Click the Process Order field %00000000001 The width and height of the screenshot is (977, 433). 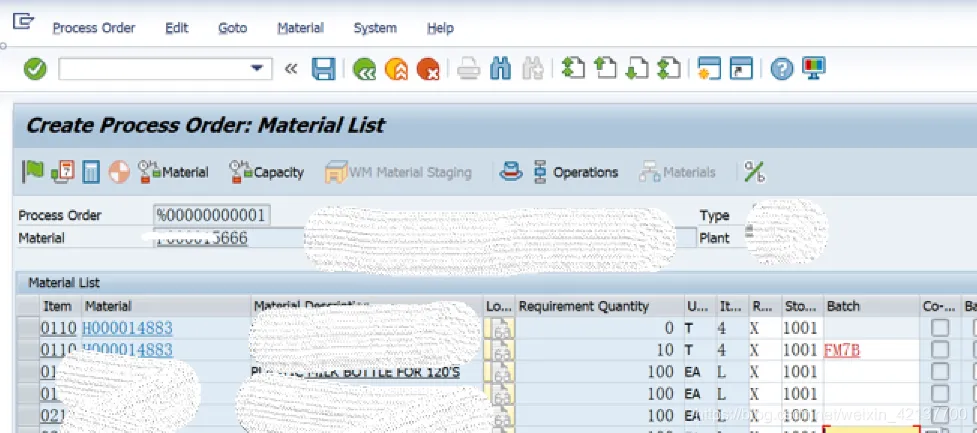pyautogui.click(x=212, y=216)
